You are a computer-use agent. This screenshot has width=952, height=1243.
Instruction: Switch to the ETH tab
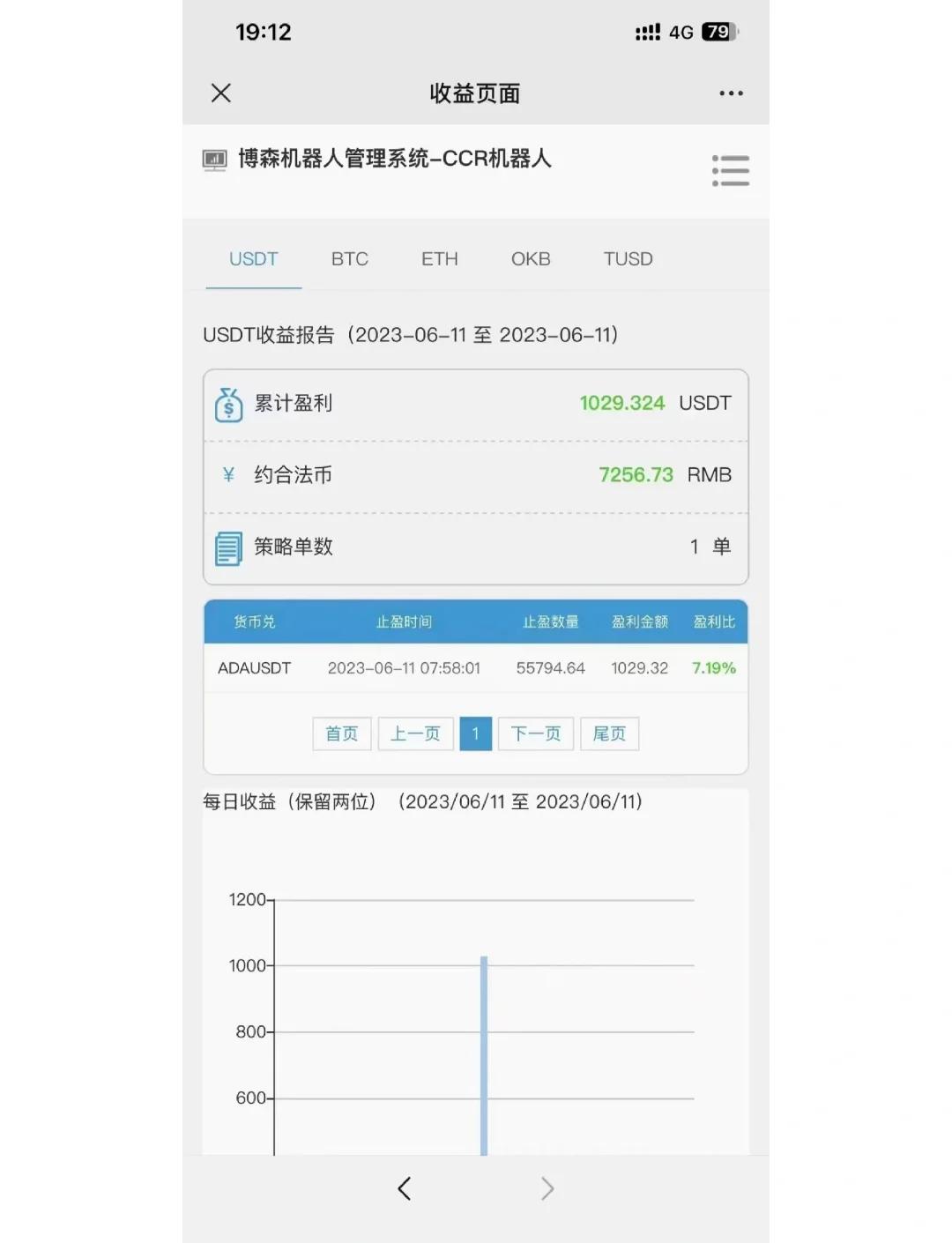tap(439, 258)
